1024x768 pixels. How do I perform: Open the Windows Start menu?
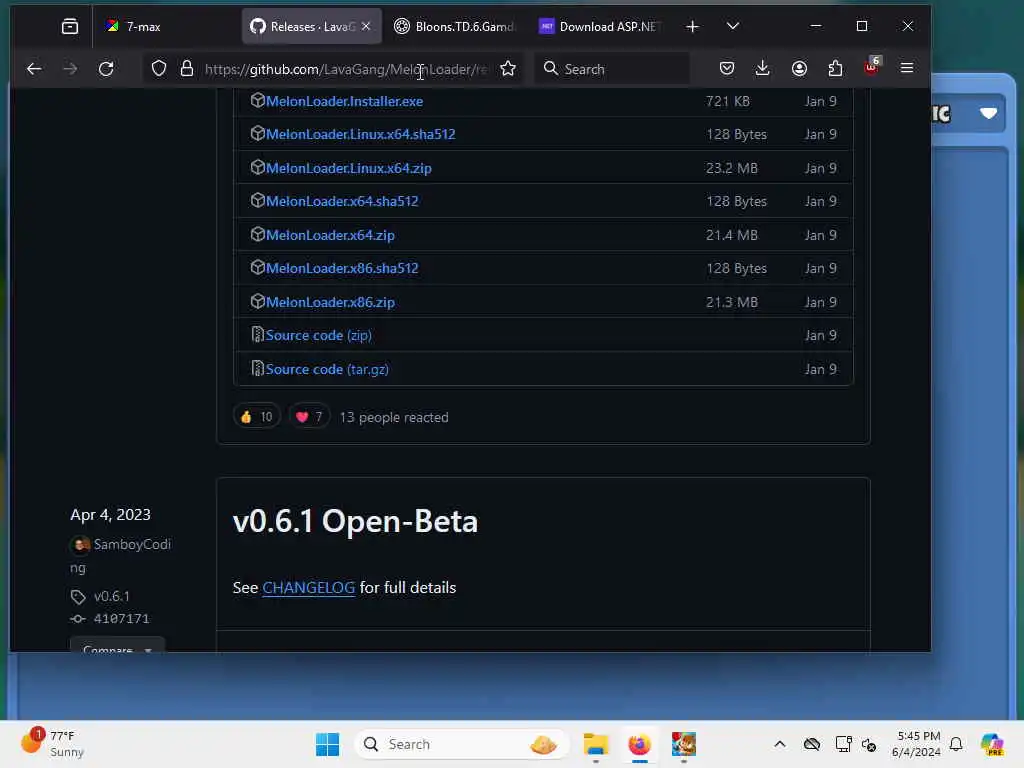pos(327,744)
